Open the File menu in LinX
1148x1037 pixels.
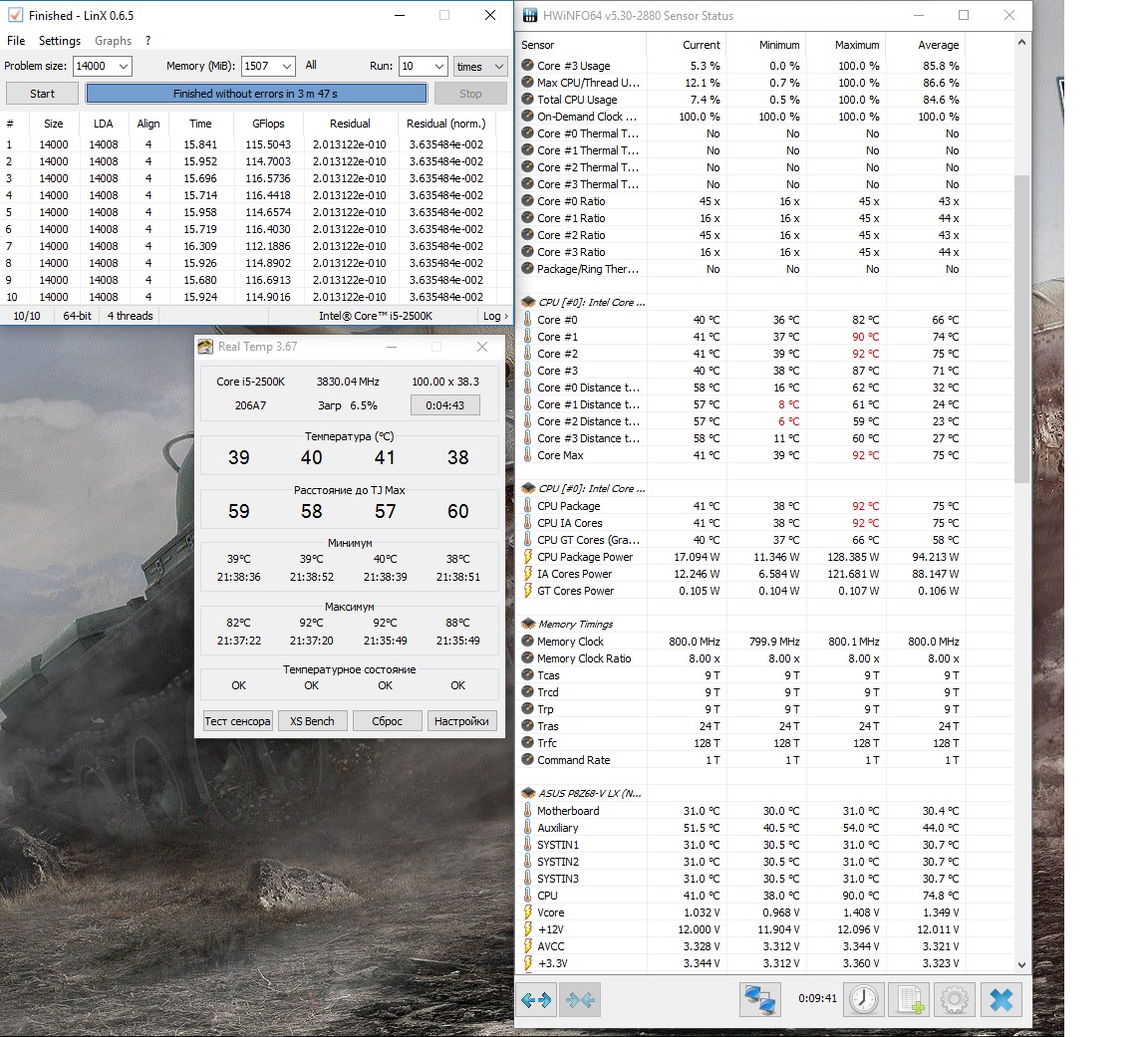pyautogui.click(x=16, y=41)
